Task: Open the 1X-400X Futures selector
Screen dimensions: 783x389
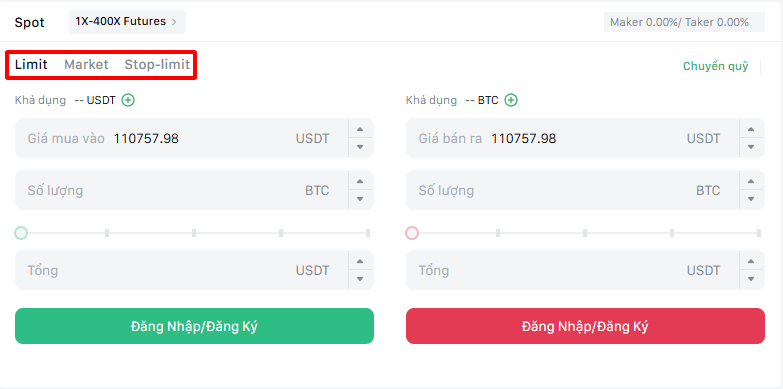Action: [127, 22]
